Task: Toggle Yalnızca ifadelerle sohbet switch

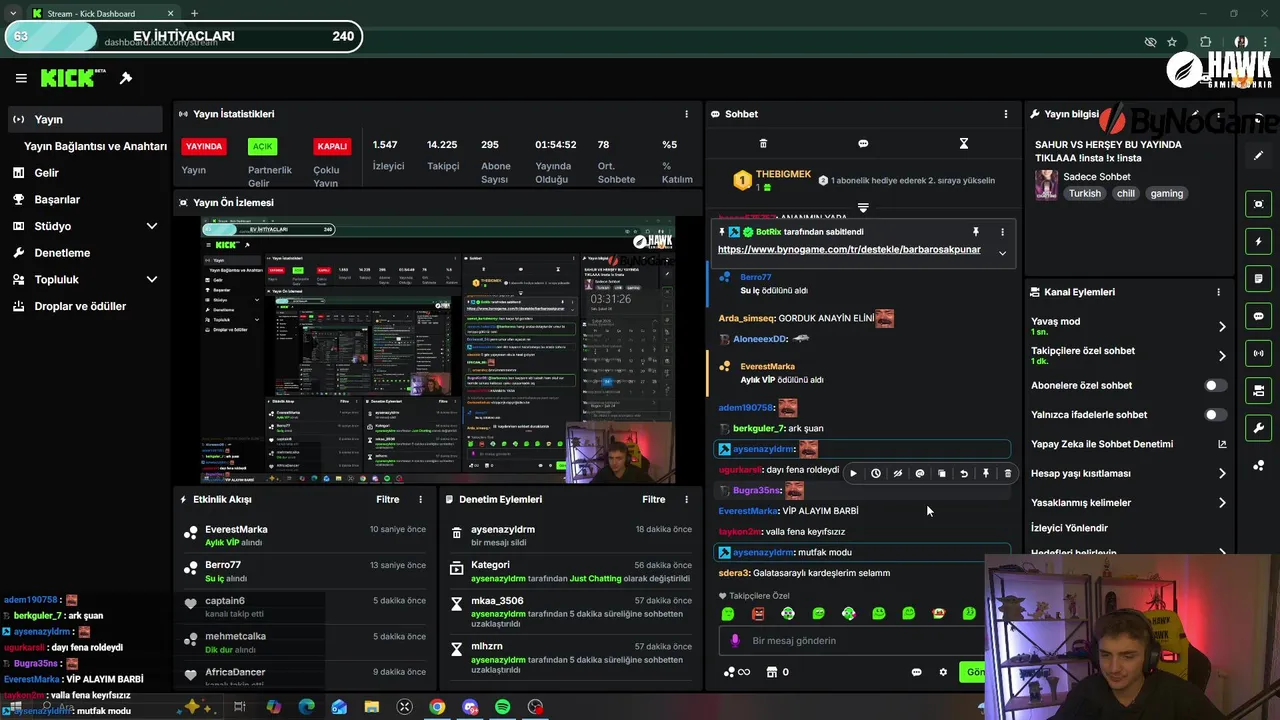Action: 1215,414
